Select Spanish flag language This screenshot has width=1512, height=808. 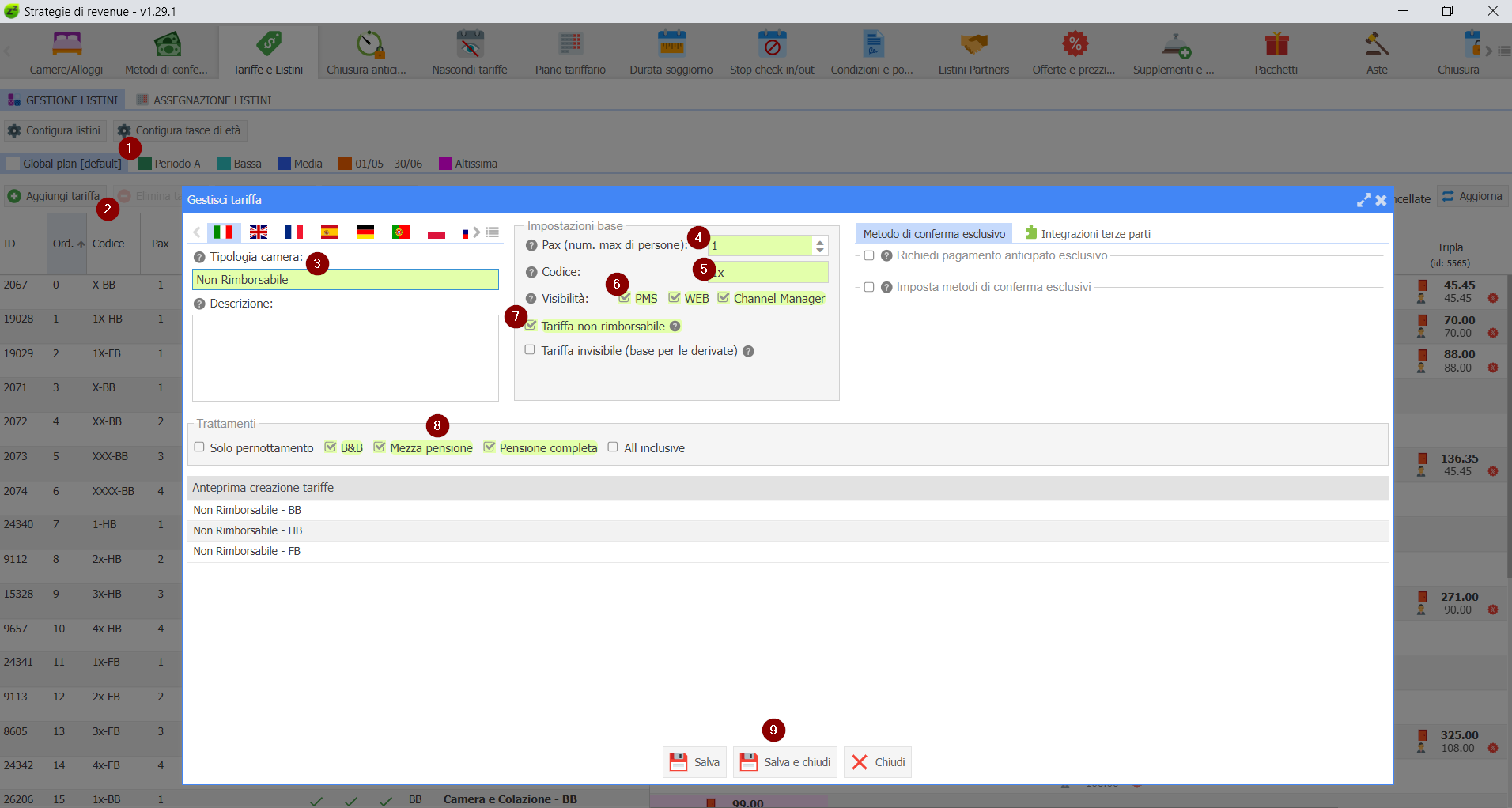click(330, 232)
